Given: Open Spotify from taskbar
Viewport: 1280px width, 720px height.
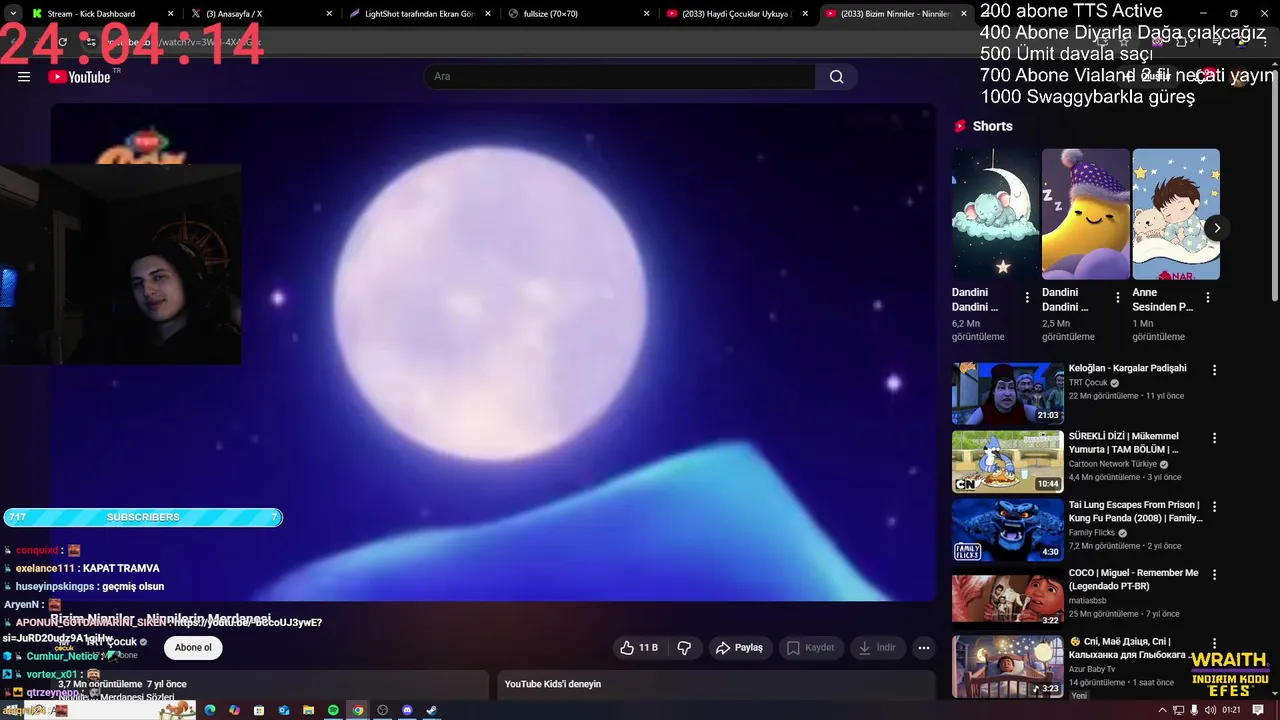Looking at the screenshot, I should [333, 710].
